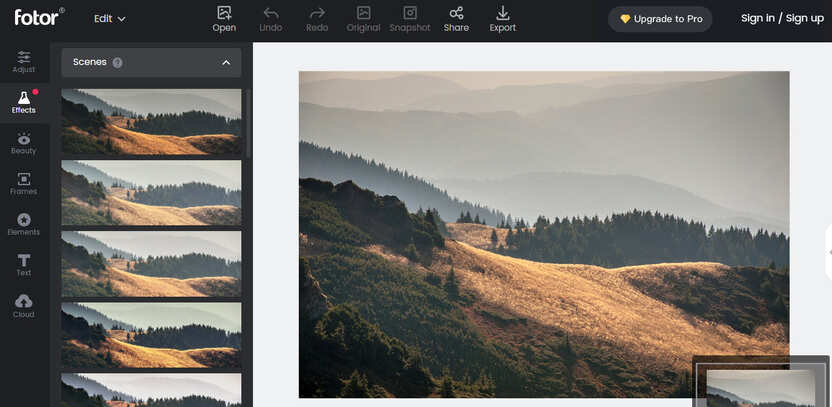Viewport: 832px width, 407px height.
Task: Click the main mountain photo canvas
Action: point(544,235)
